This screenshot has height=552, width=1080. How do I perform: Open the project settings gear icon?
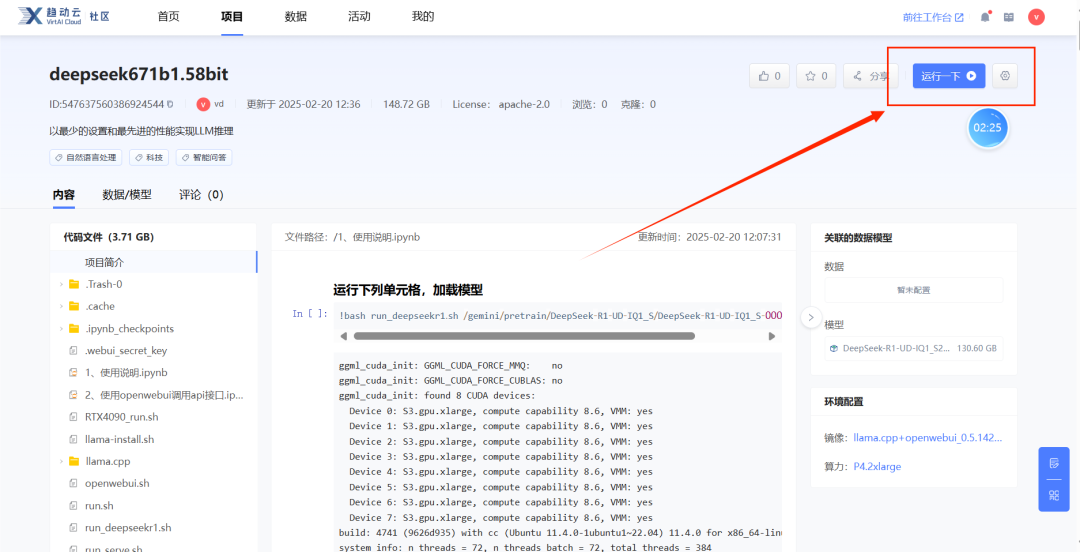click(1005, 76)
